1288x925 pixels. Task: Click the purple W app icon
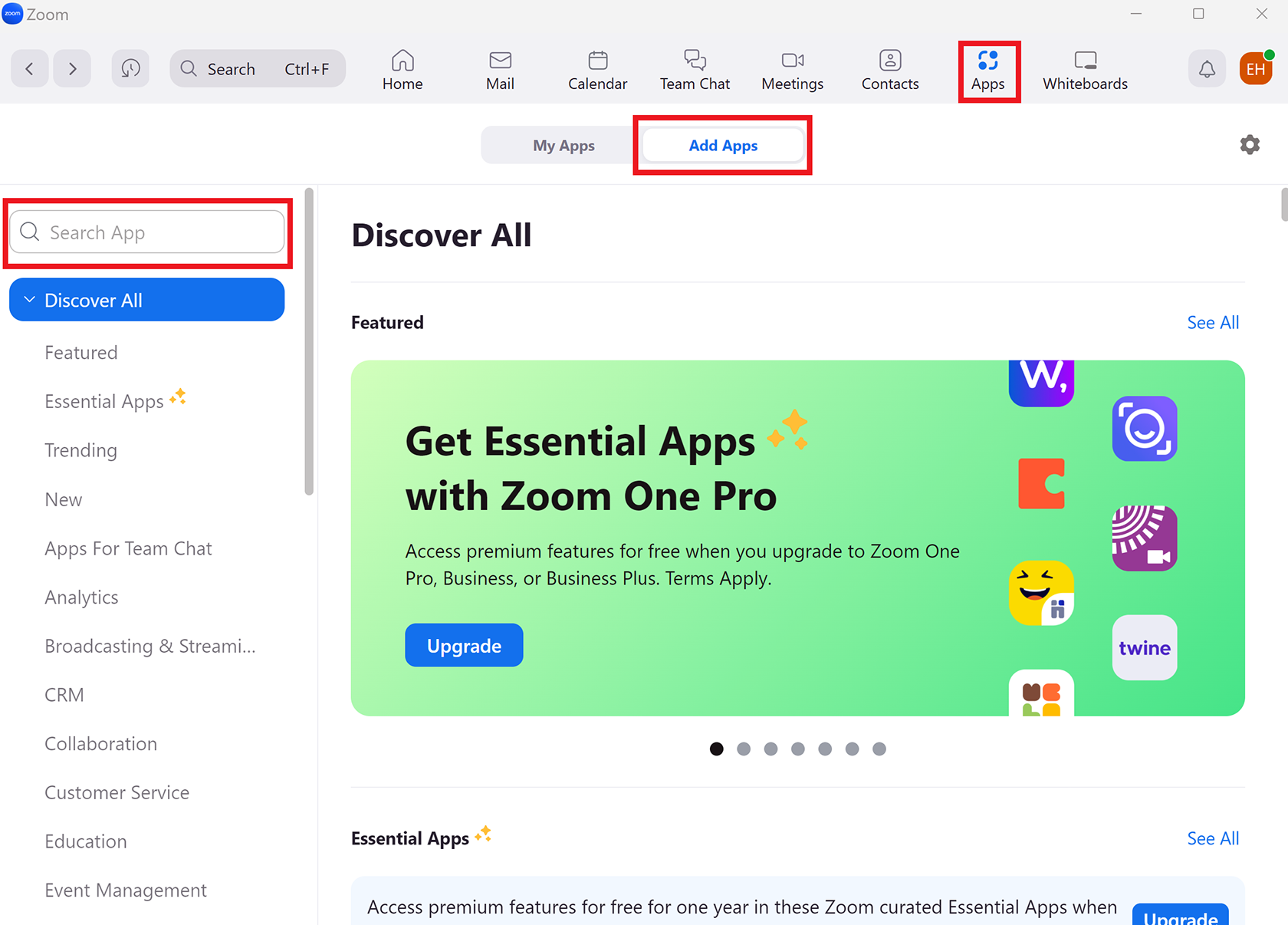pyautogui.click(x=1041, y=382)
